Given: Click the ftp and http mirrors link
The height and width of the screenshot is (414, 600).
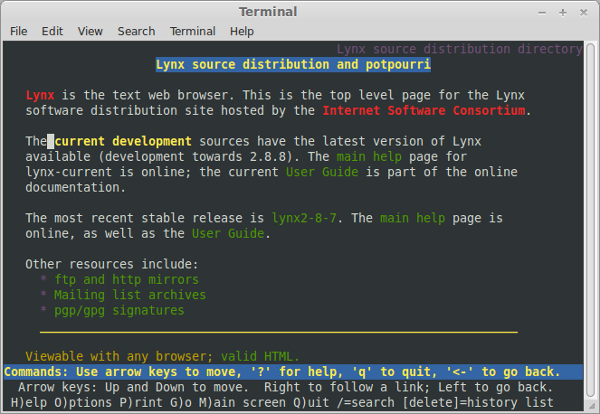Looking at the screenshot, I should coord(126,279).
